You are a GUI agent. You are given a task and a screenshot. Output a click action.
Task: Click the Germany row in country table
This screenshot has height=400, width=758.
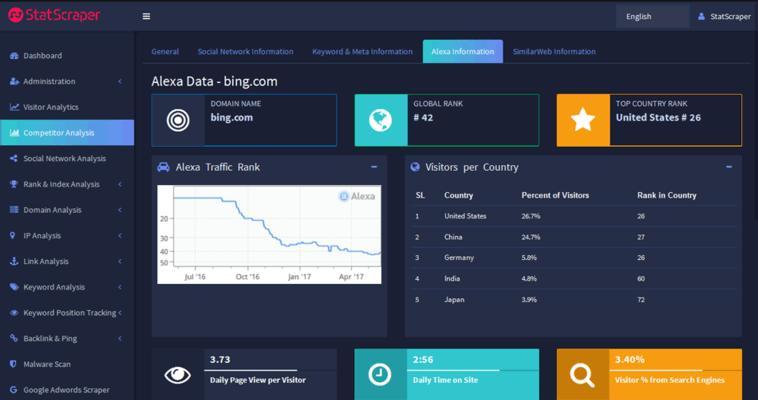(574, 258)
